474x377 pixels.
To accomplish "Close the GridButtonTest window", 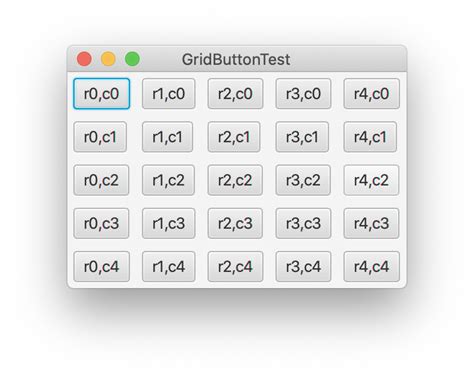I will [x=84, y=59].
